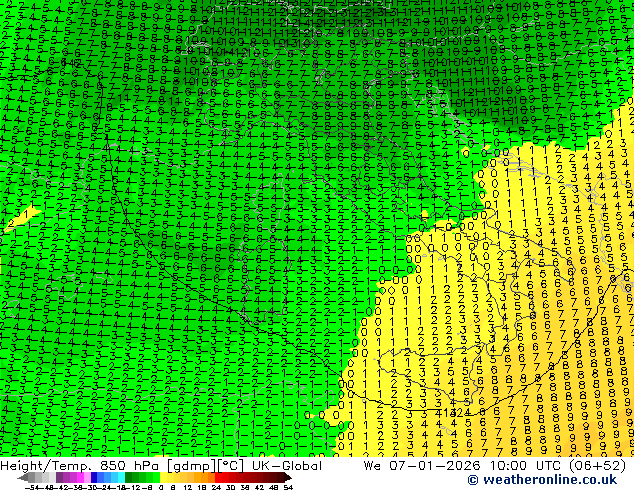The image size is (634, 490).
Task: Click the bright yellow legend swatch at 0
Action: tap(163, 478)
